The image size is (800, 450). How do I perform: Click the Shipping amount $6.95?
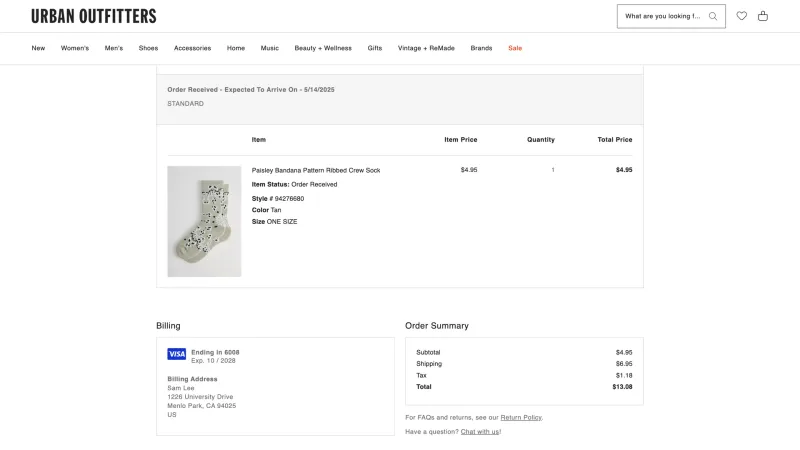click(624, 364)
